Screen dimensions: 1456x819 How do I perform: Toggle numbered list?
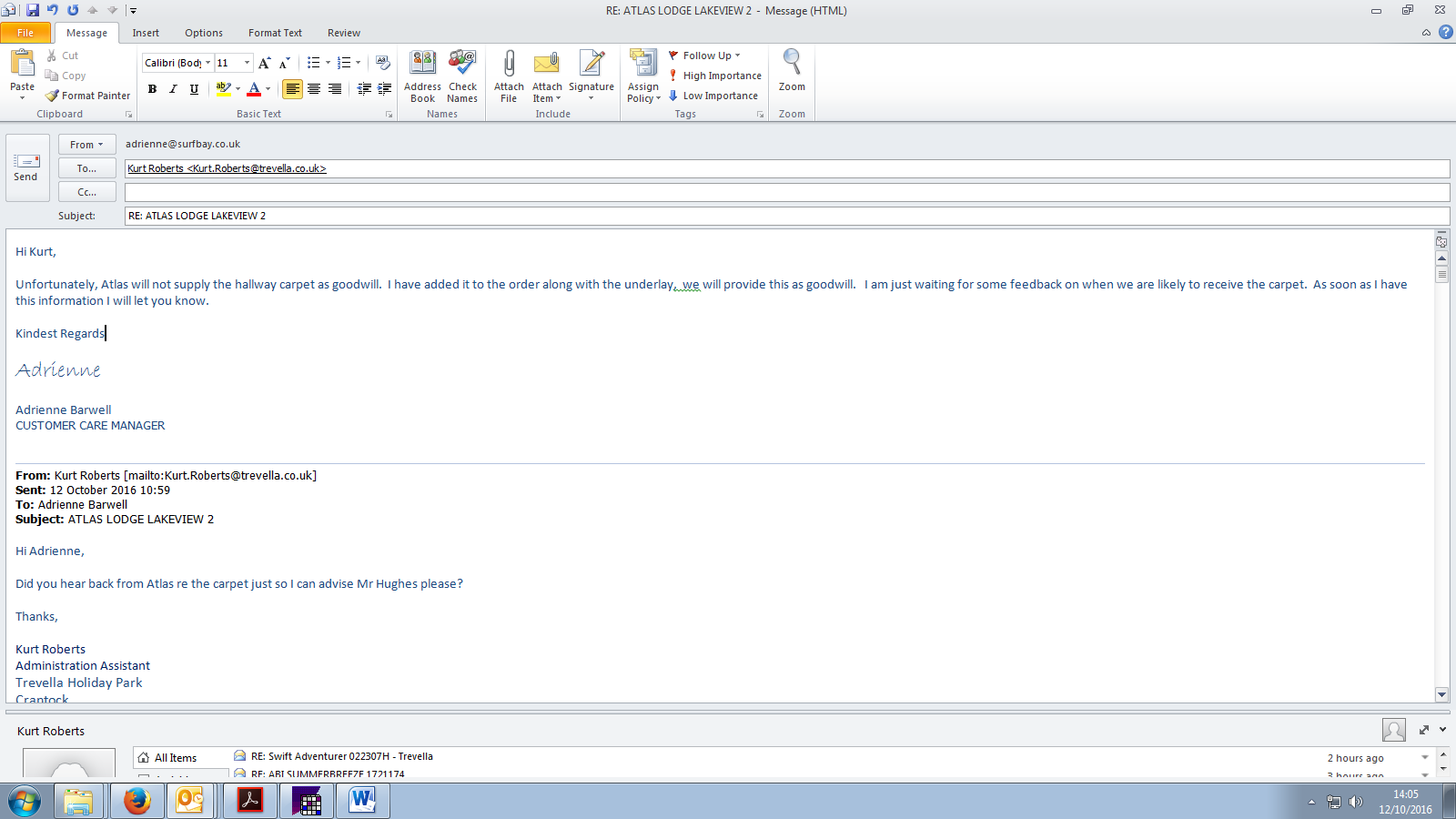coord(343,63)
